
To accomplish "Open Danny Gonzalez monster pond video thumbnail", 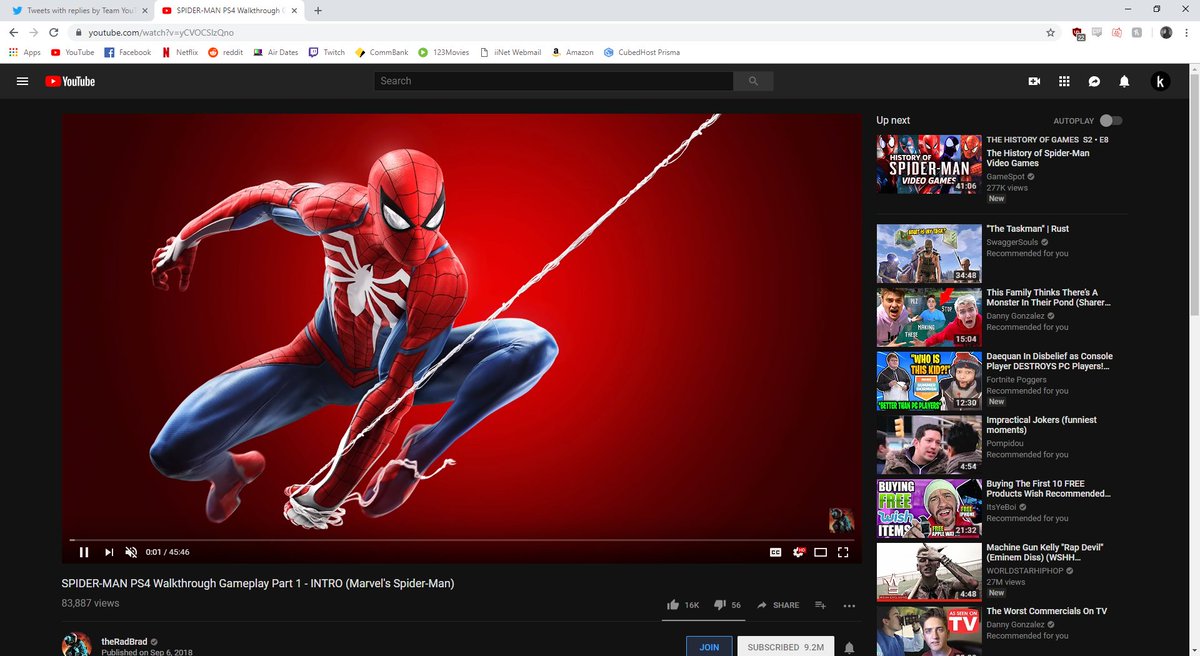I will click(929, 317).
